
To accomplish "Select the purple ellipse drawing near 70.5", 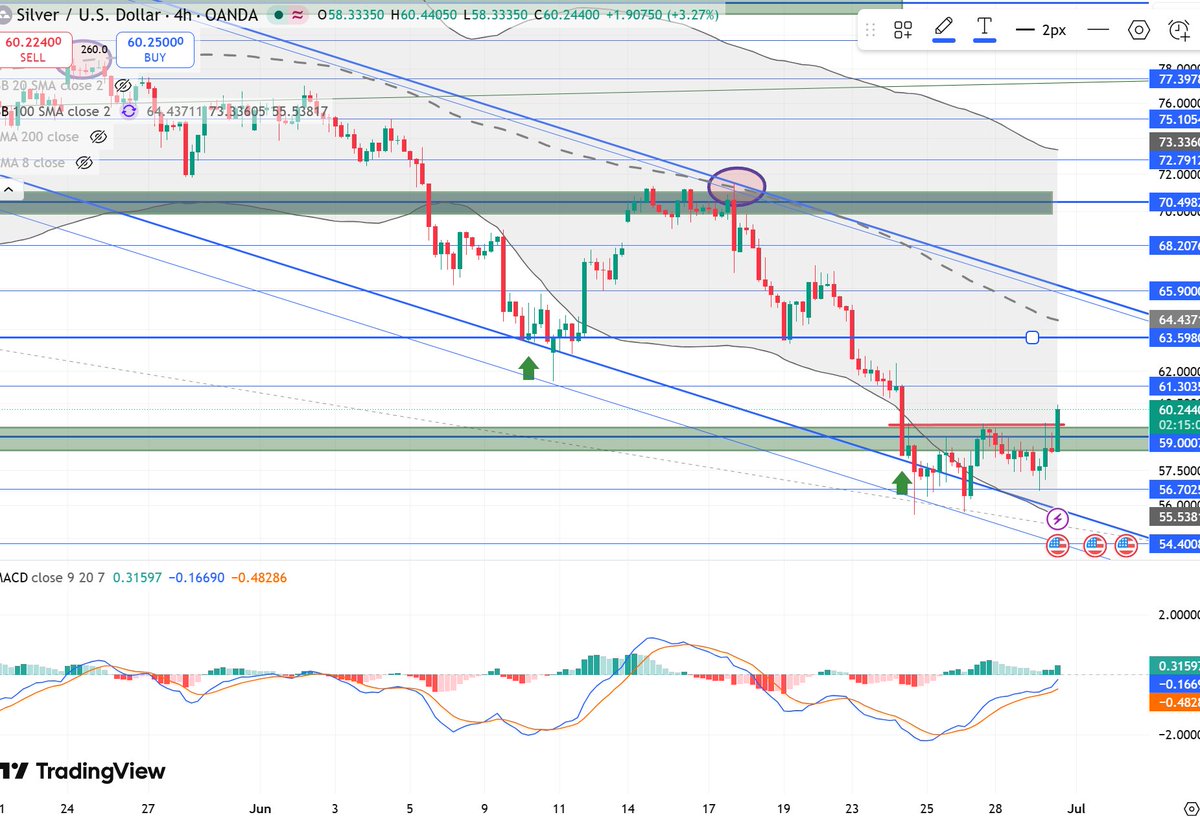I will click(x=737, y=186).
